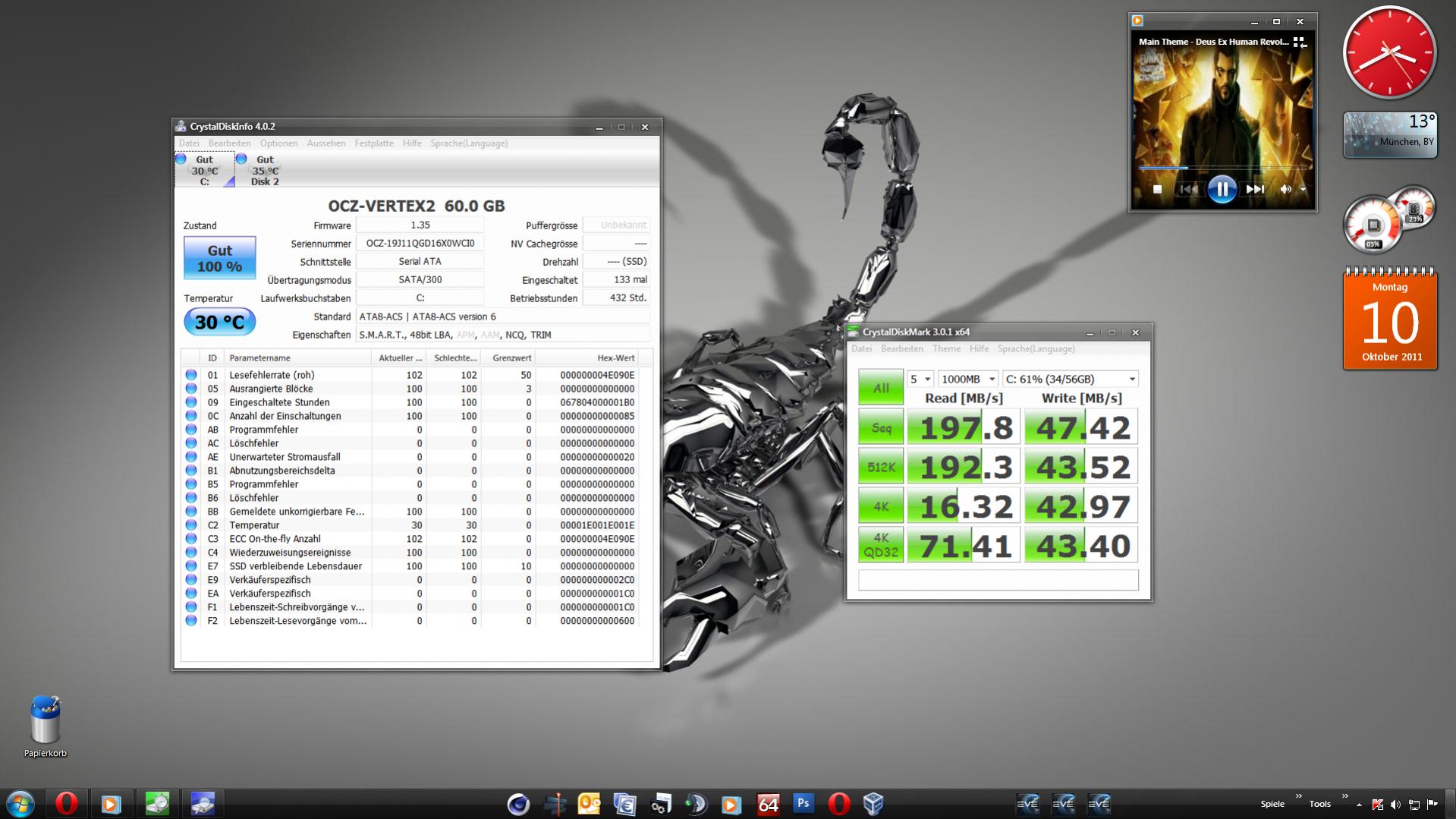Switch to the Disk 2 tab

(265, 170)
